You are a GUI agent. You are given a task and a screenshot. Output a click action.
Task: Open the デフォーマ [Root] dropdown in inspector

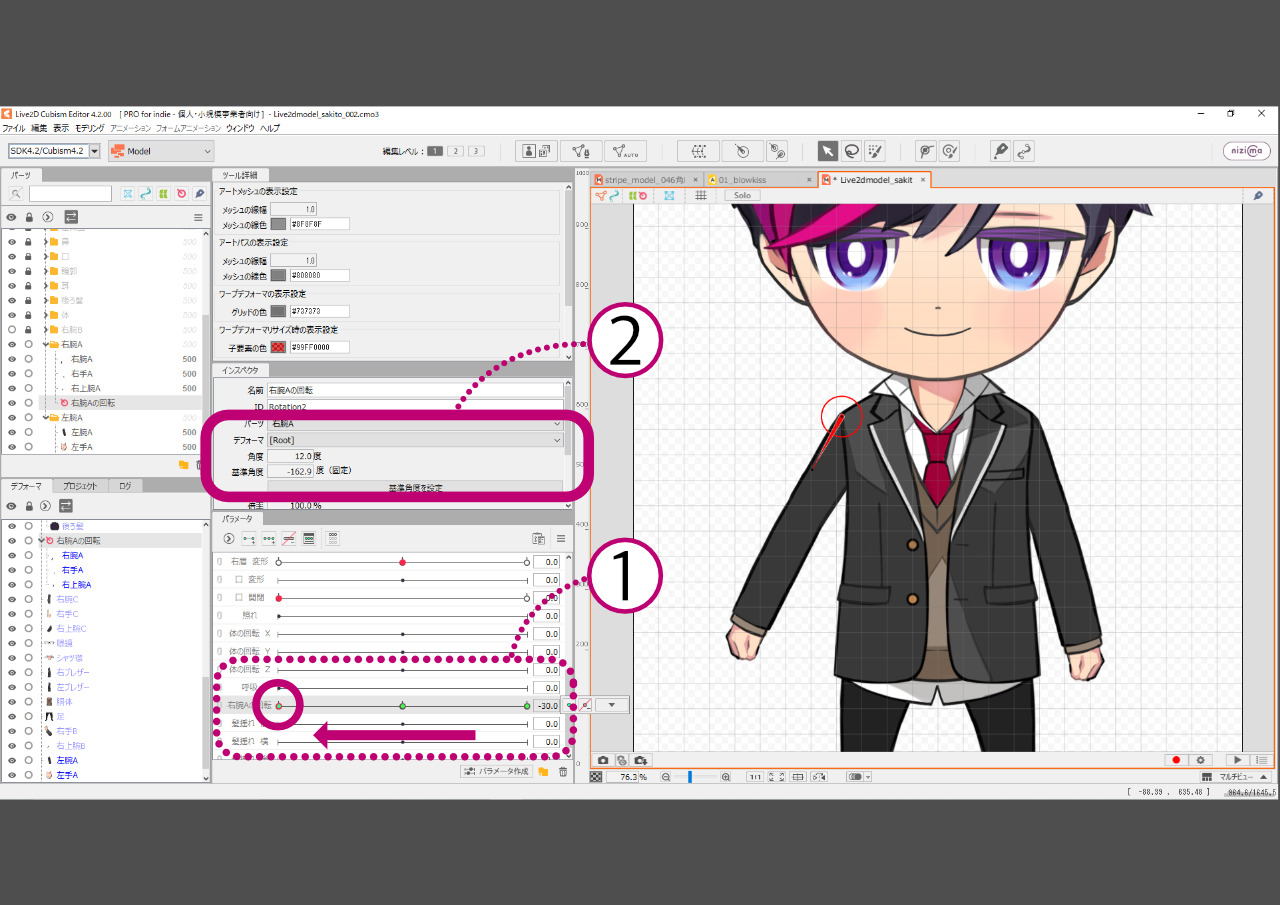(416, 439)
